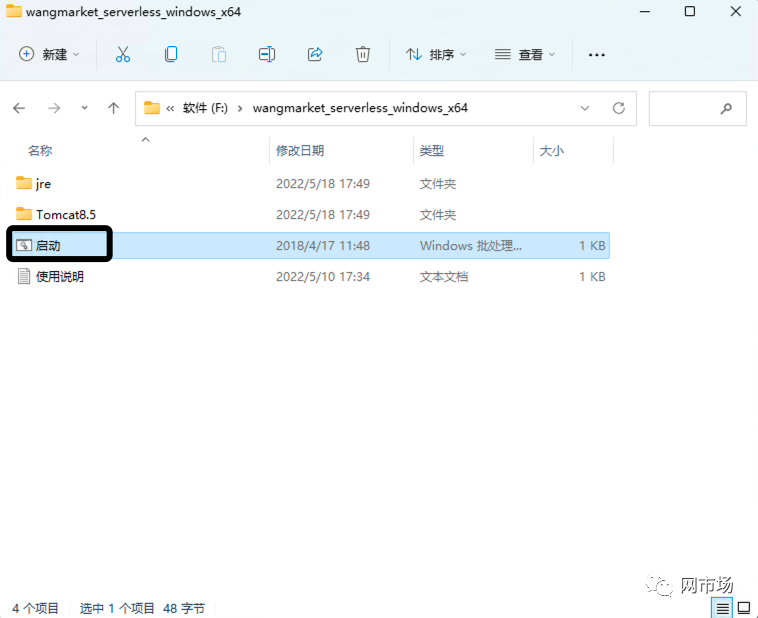
Task: Maximize the Explorer window
Action: 690,11
